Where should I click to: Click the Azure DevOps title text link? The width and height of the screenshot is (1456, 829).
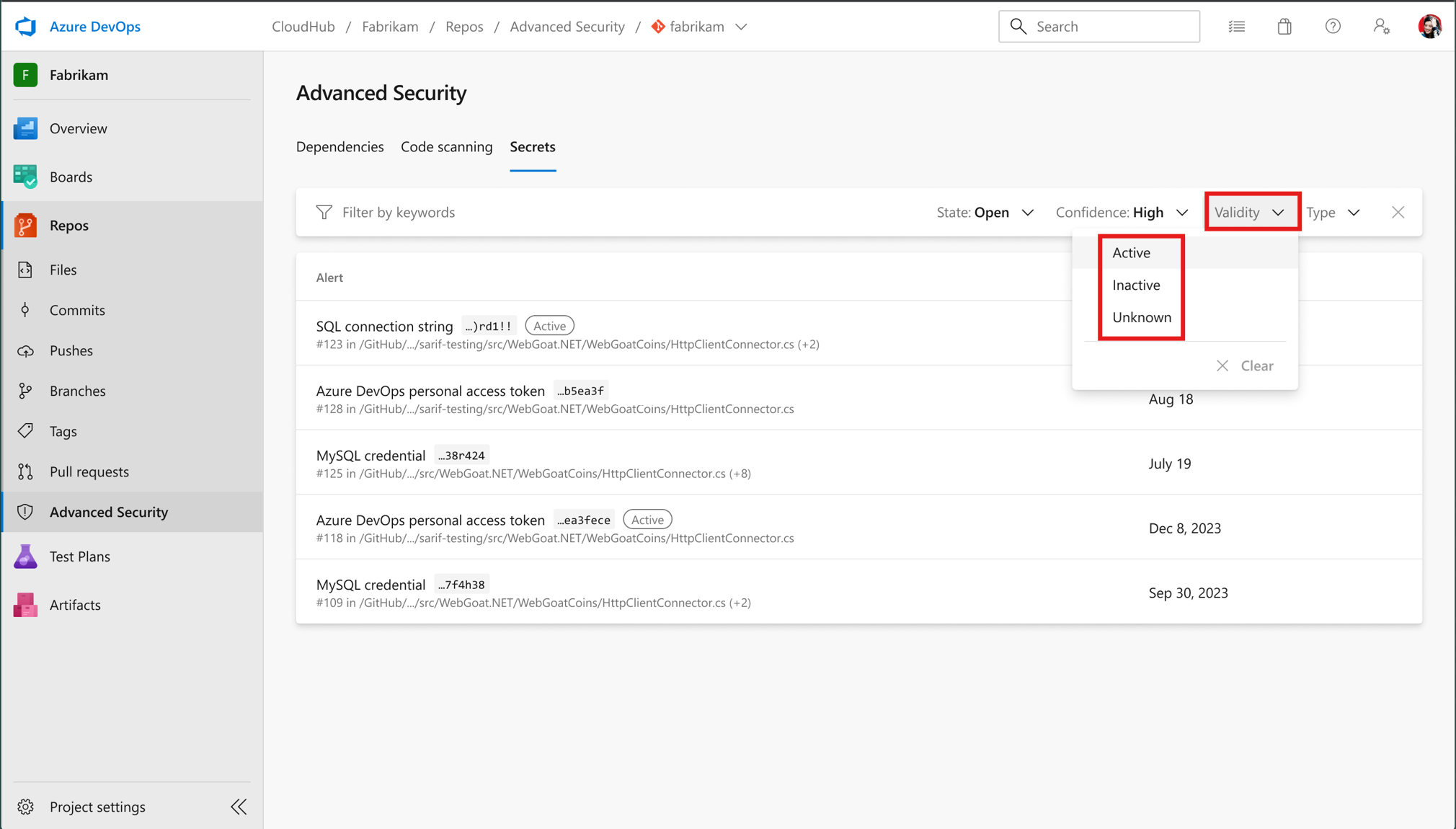click(x=95, y=27)
